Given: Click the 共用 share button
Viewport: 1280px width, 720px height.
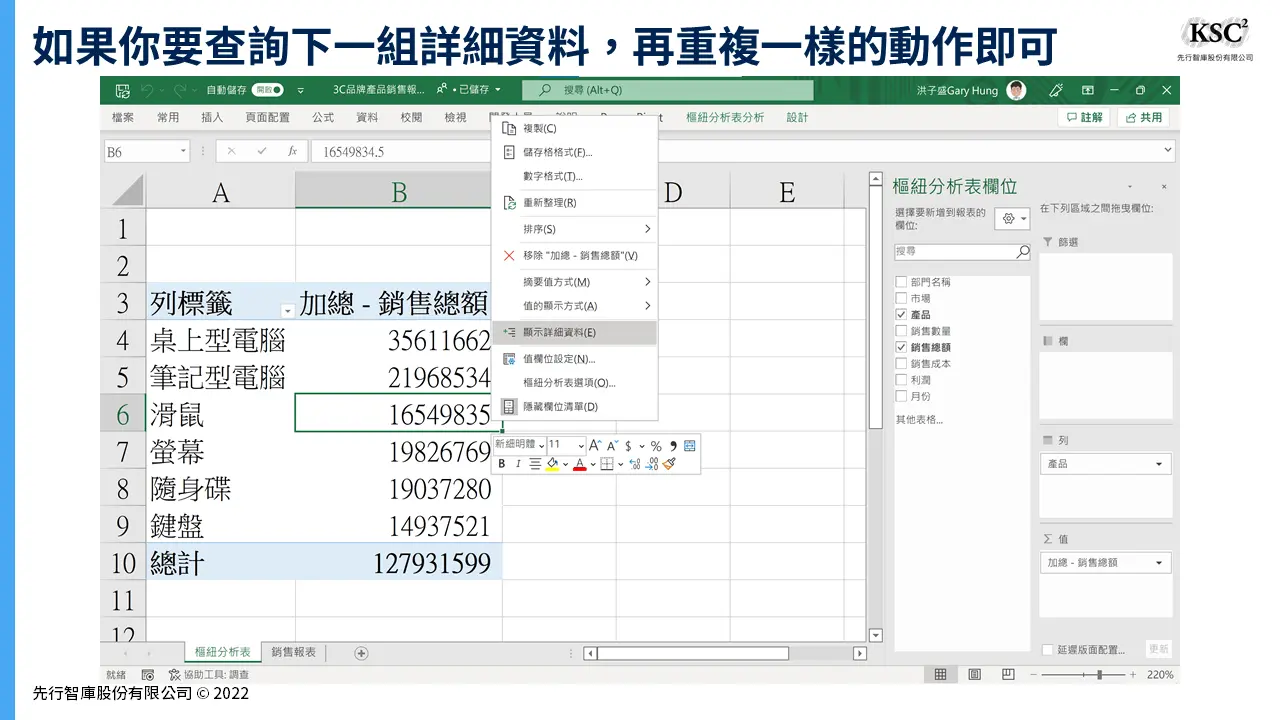Looking at the screenshot, I should (x=1143, y=117).
